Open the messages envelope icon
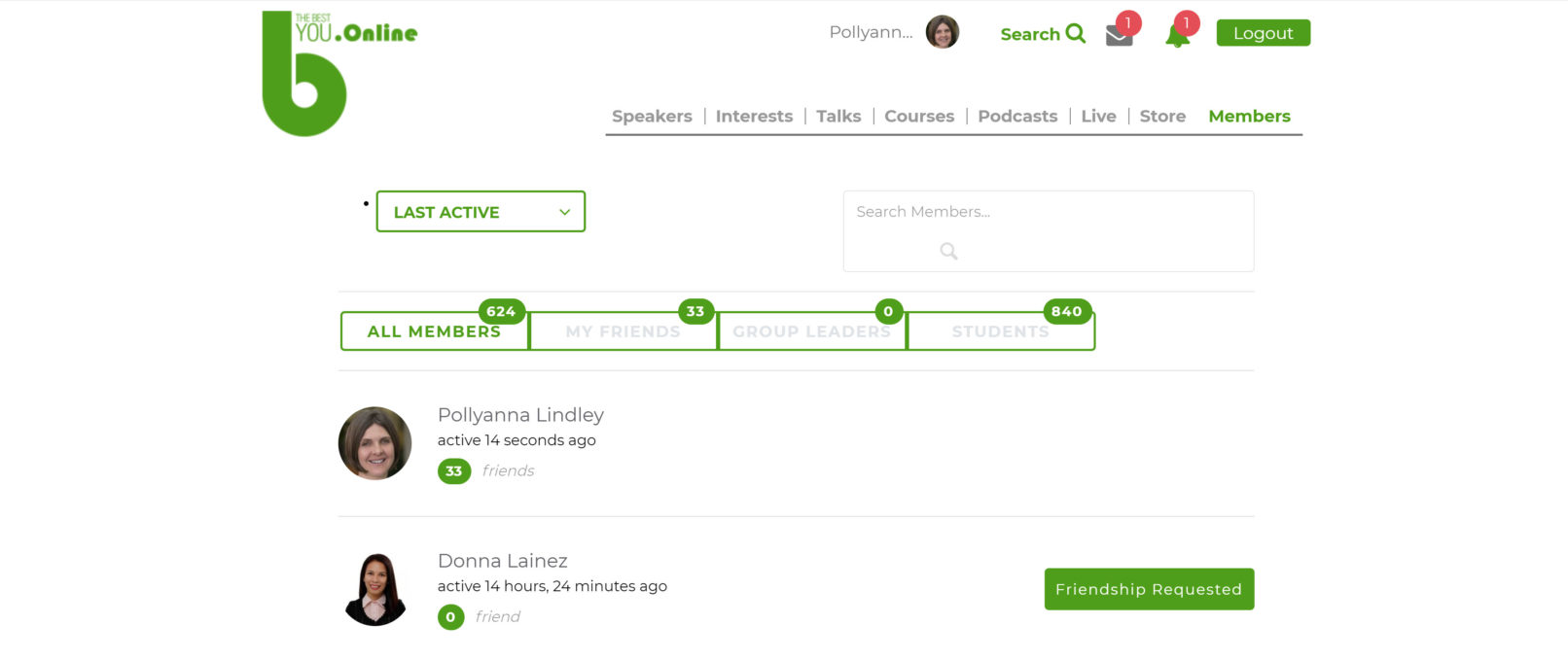Screen dimensions: 1568x660 (x=1120, y=35)
